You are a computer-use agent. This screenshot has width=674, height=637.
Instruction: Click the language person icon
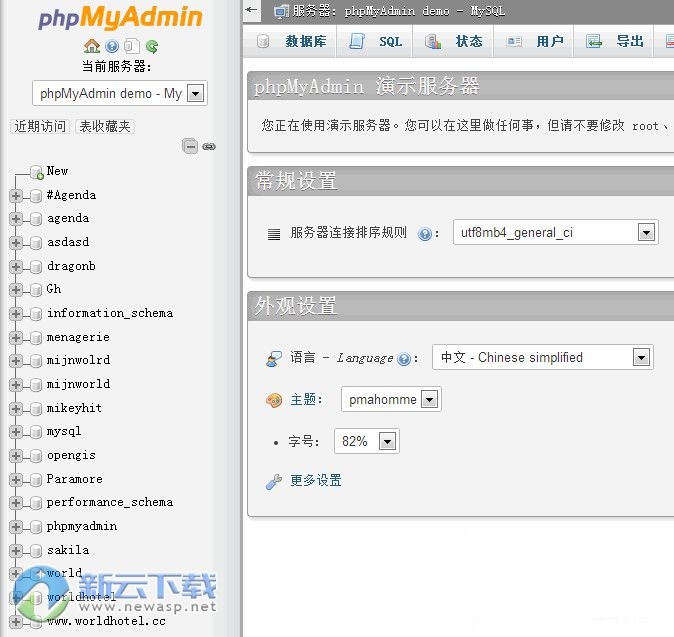click(x=274, y=358)
